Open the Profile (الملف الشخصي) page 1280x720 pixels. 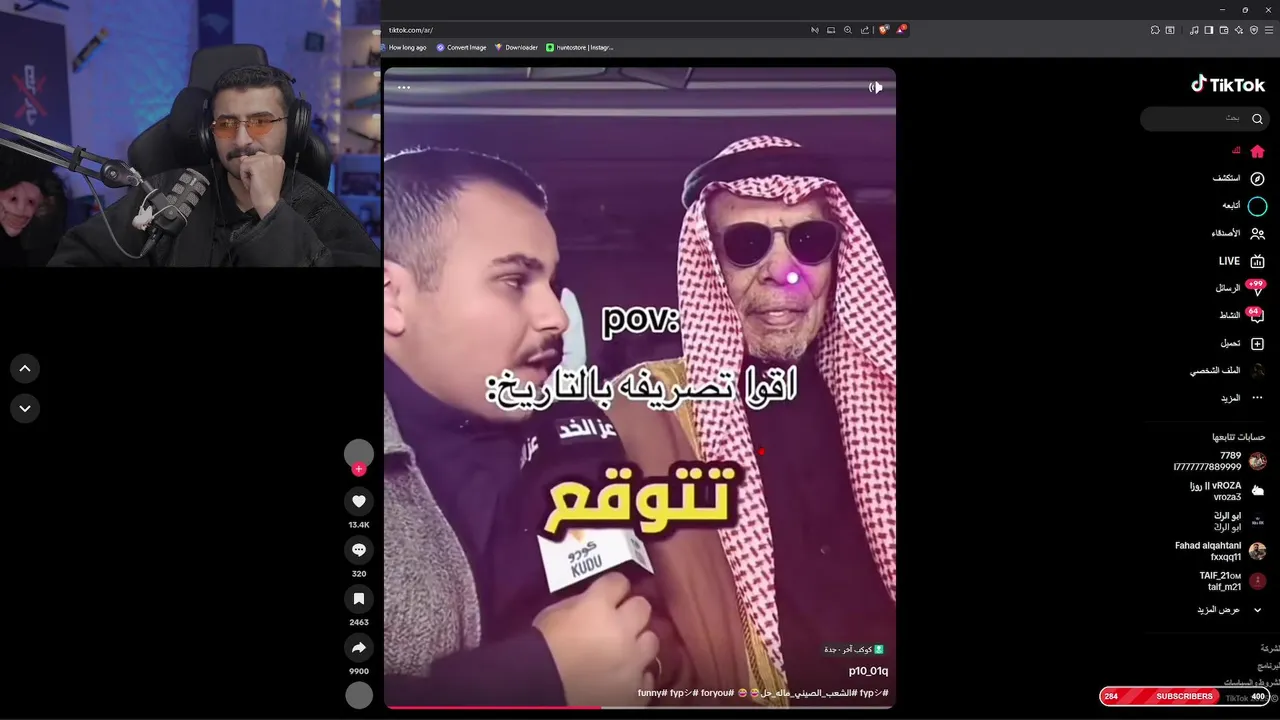[x=1227, y=370]
